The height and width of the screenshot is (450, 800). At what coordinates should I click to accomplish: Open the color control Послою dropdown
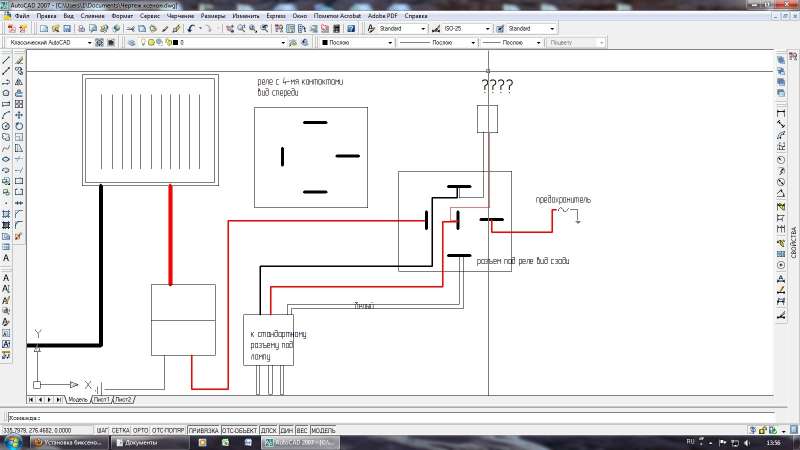357,42
